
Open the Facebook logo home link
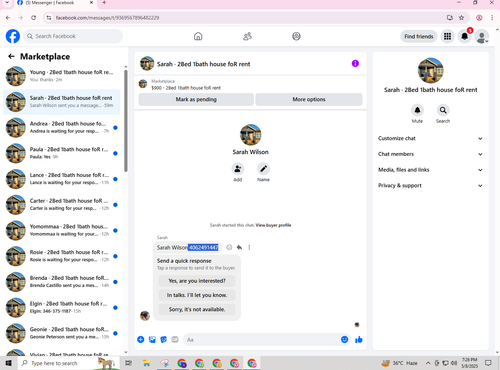13,36
